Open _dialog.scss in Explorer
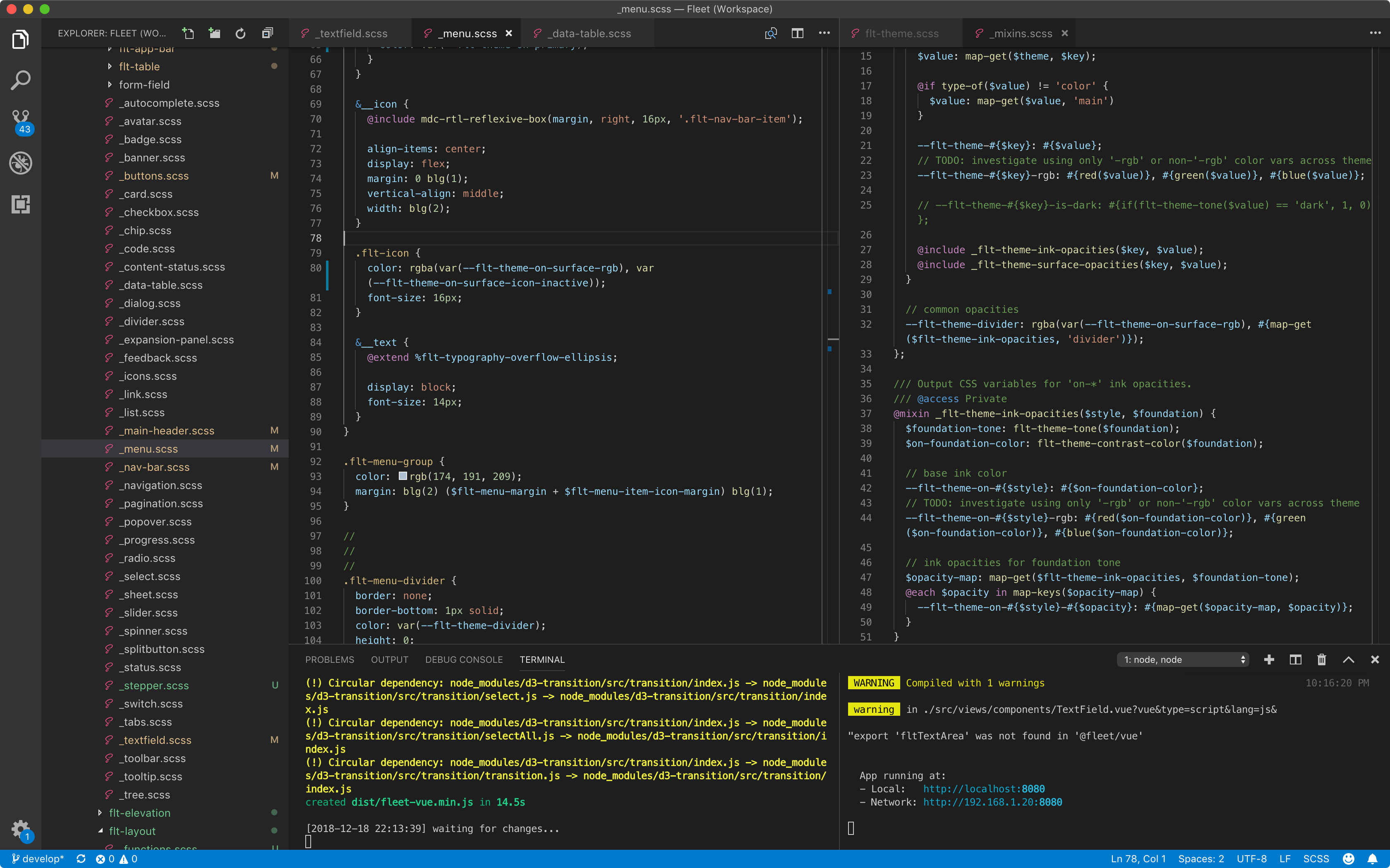This screenshot has height=868, width=1390. pos(165,303)
